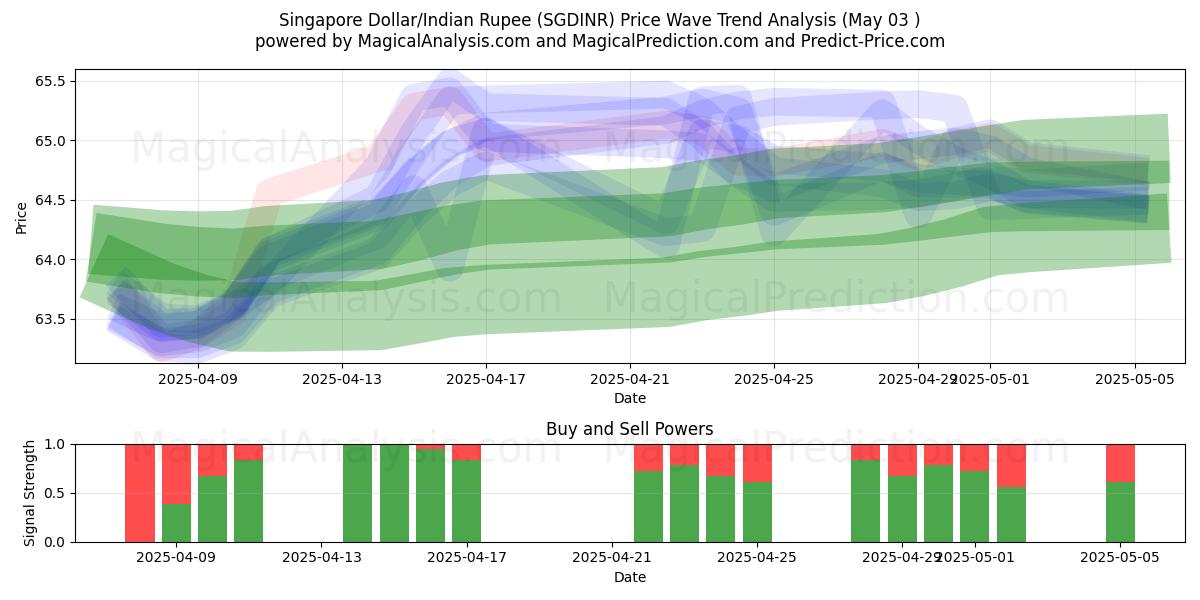
Task: Click the 'Price' y-axis label
Action: point(22,217)
